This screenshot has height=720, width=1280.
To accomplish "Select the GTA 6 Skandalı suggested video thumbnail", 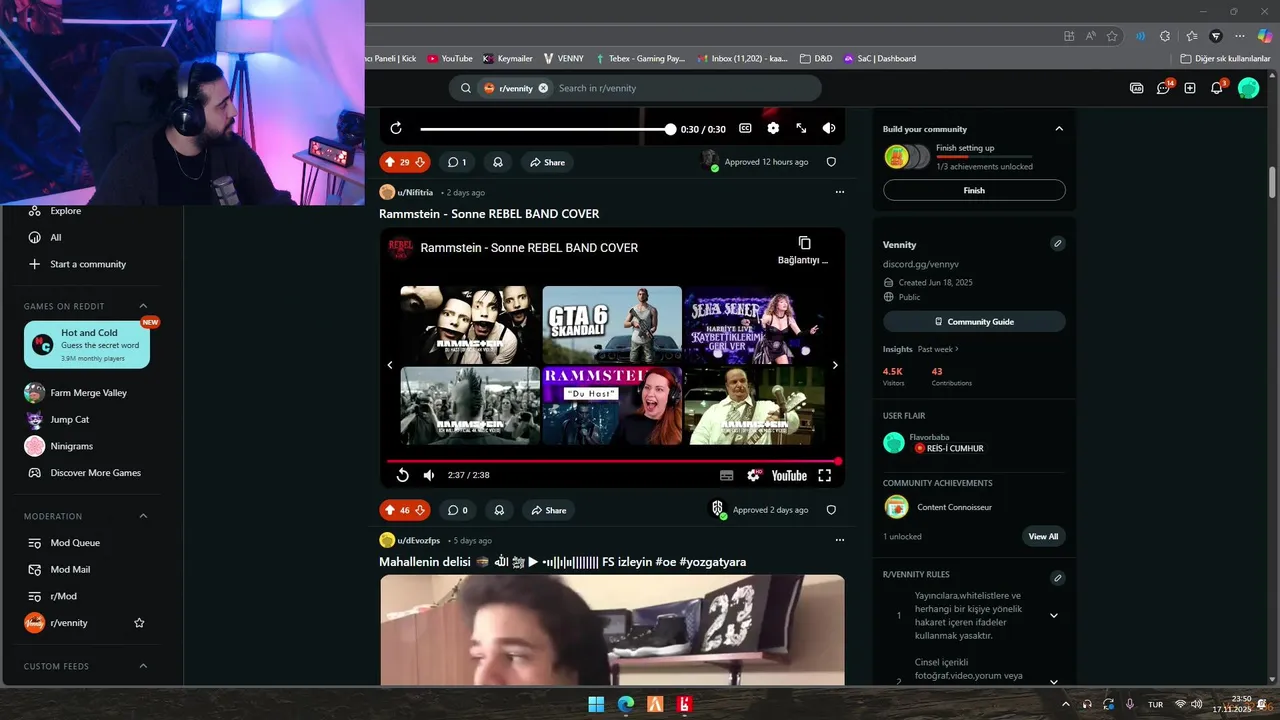I will 612,324.
